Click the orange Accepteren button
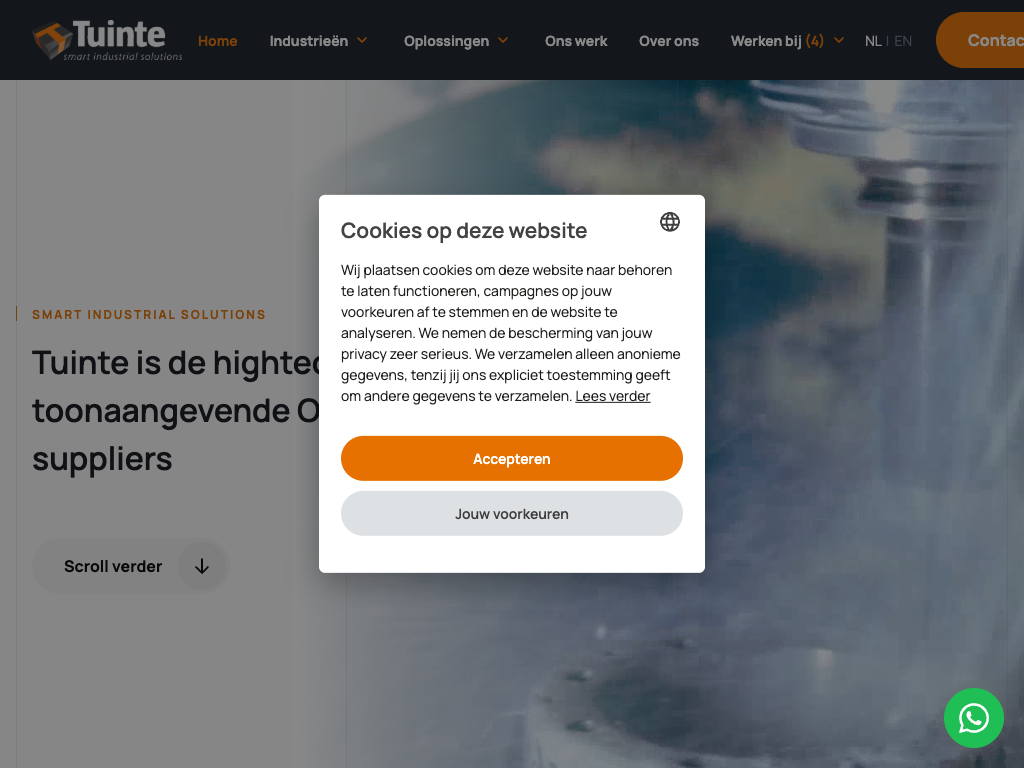Screen dimensions: 1024x768 coord(511,458)
